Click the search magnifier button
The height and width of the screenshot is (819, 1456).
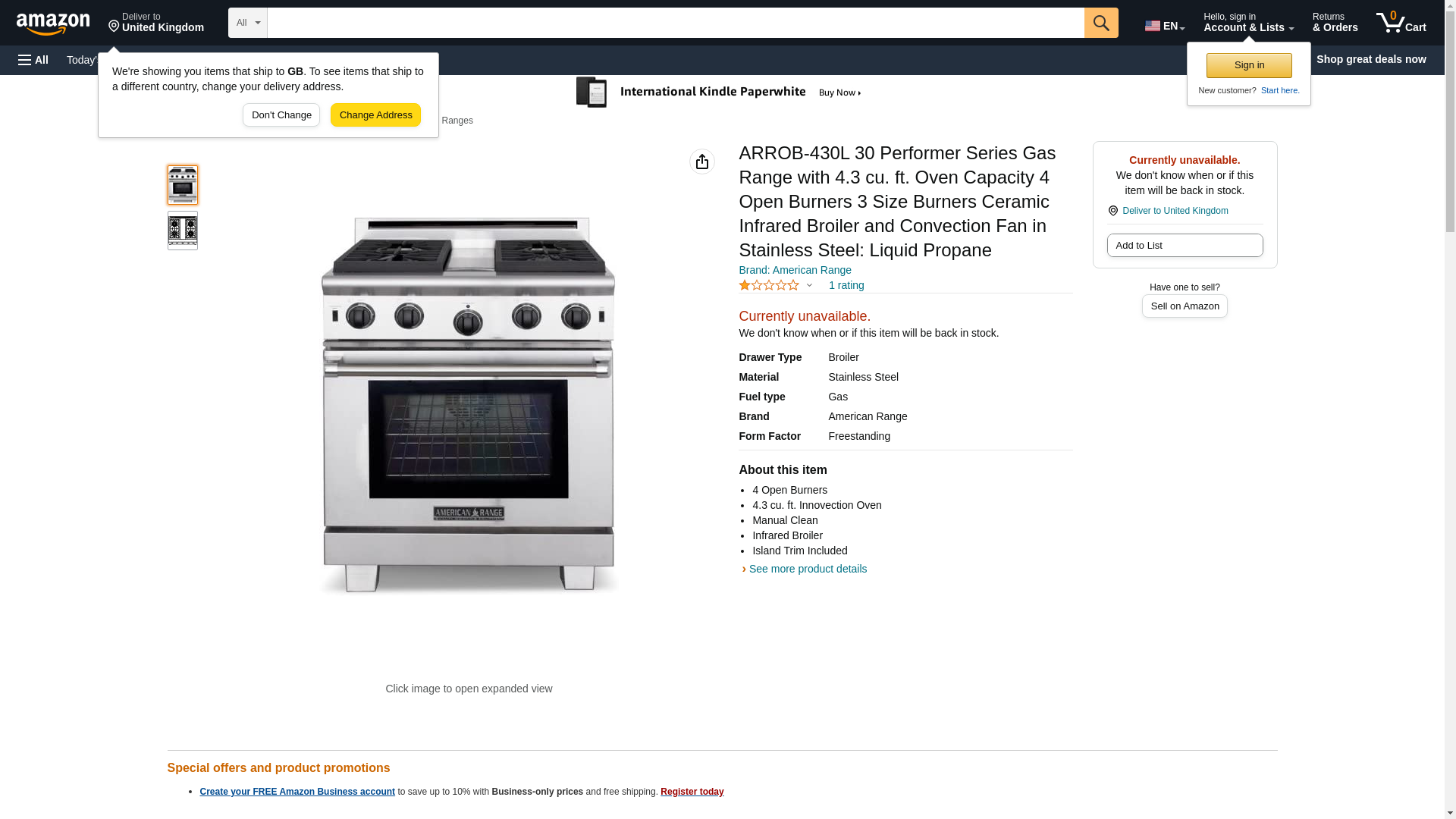click(x=1101, y=23)
